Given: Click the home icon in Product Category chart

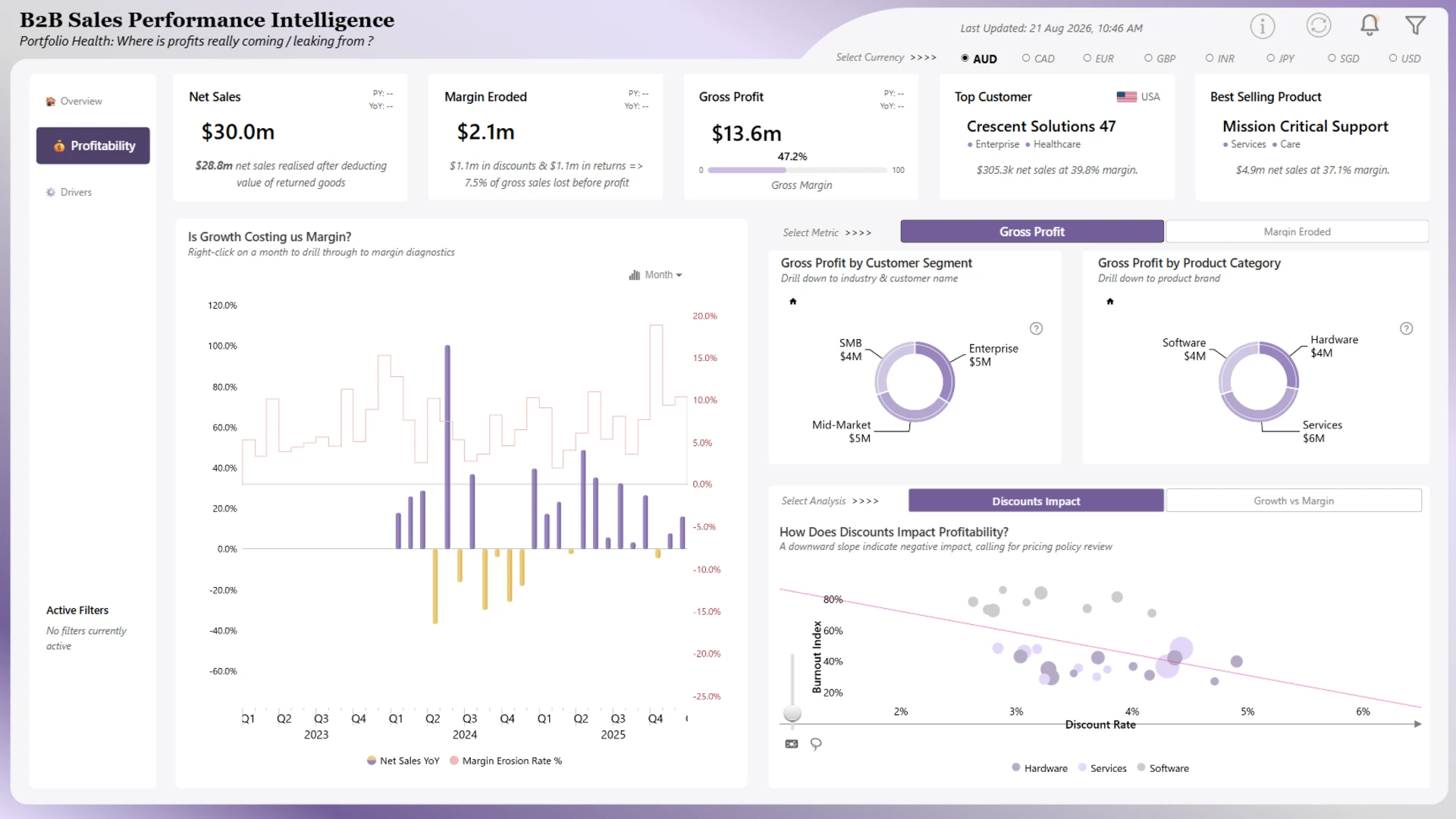Looking at the screenshot, I should click(1110, 302).
